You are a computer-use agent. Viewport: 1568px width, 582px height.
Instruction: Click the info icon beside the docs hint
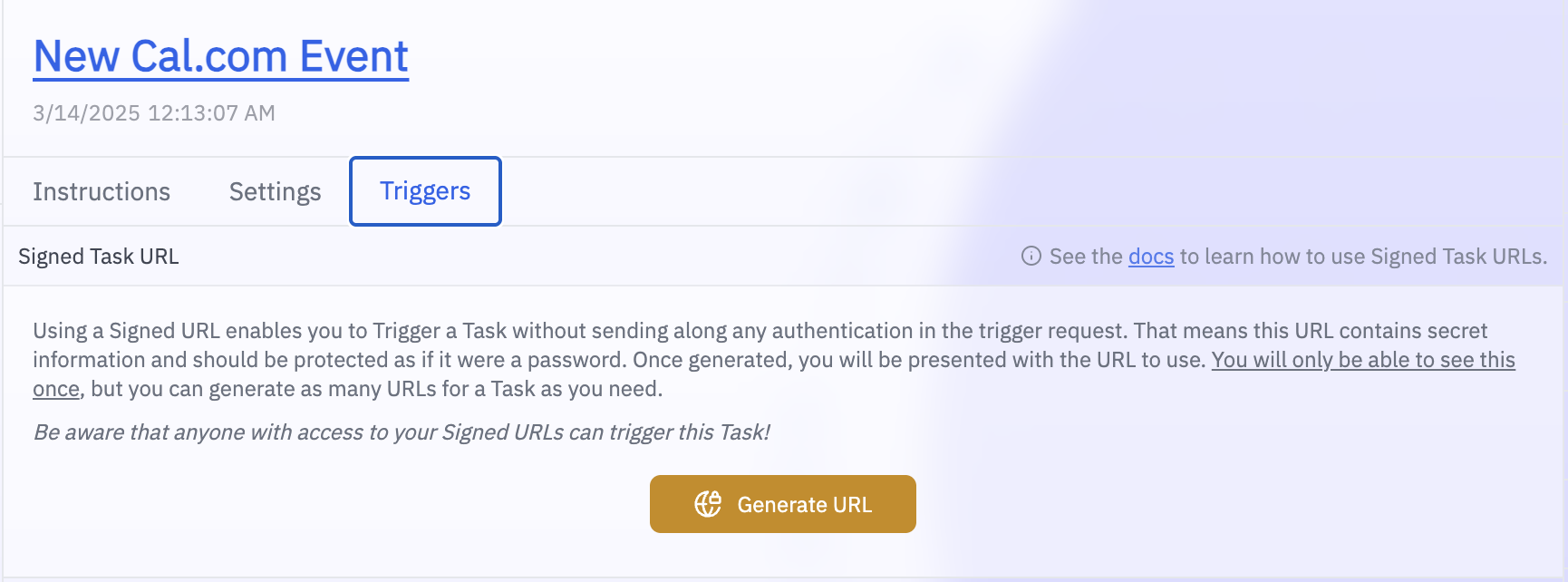[x=1031, y=257]
